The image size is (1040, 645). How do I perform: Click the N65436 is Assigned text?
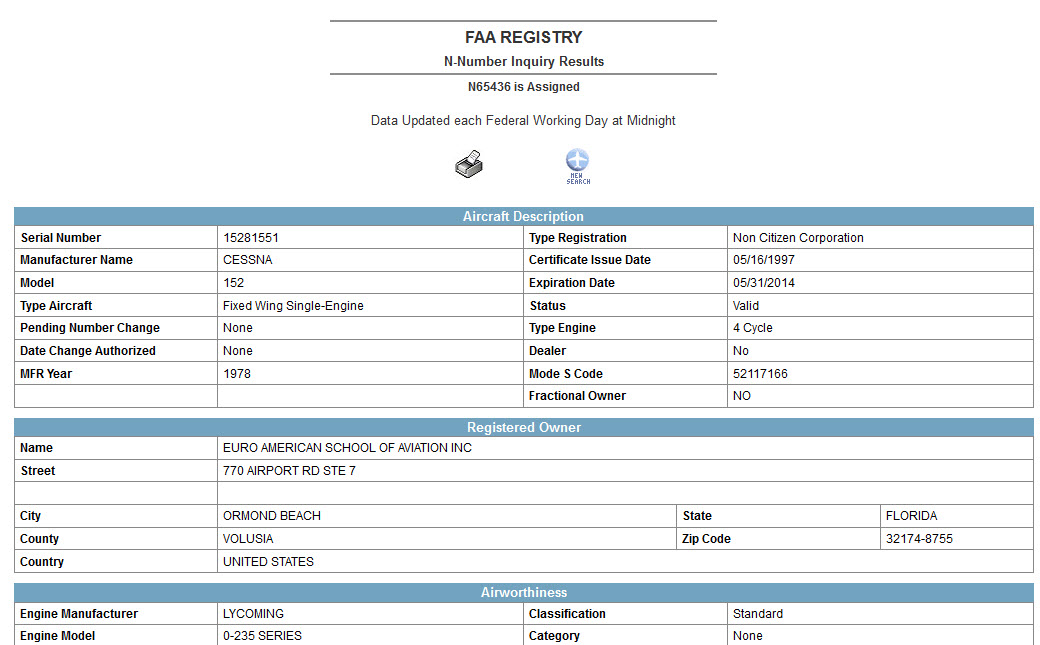pyautogui.click(x=523, y=87)
